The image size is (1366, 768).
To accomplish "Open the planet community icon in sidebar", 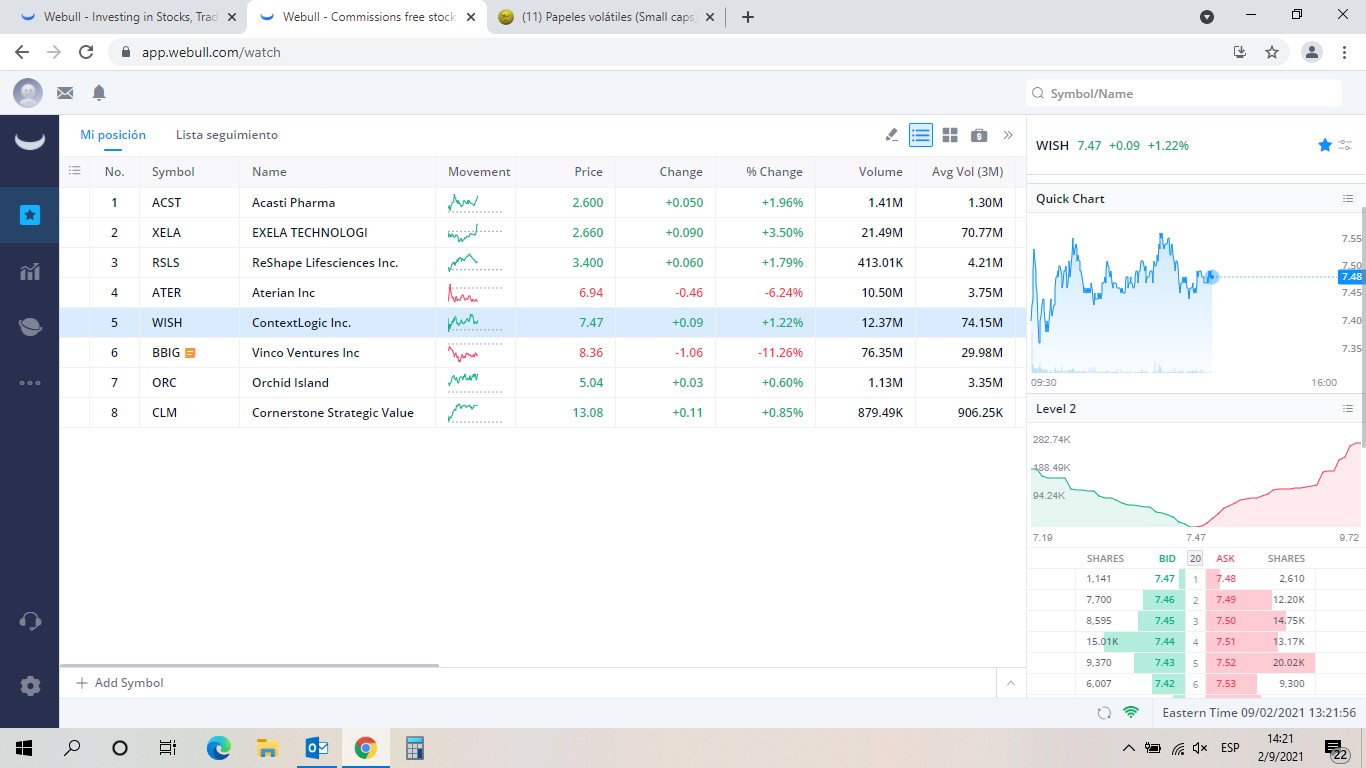I will click(x=30, y=326).
